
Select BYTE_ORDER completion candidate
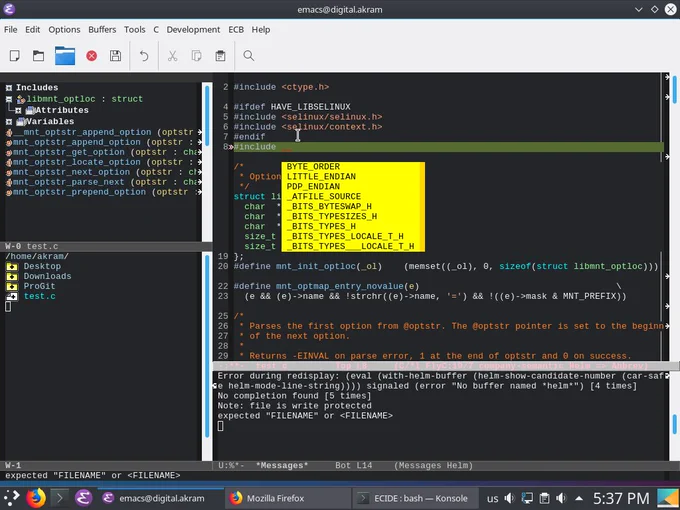click(x=353, y=167)
